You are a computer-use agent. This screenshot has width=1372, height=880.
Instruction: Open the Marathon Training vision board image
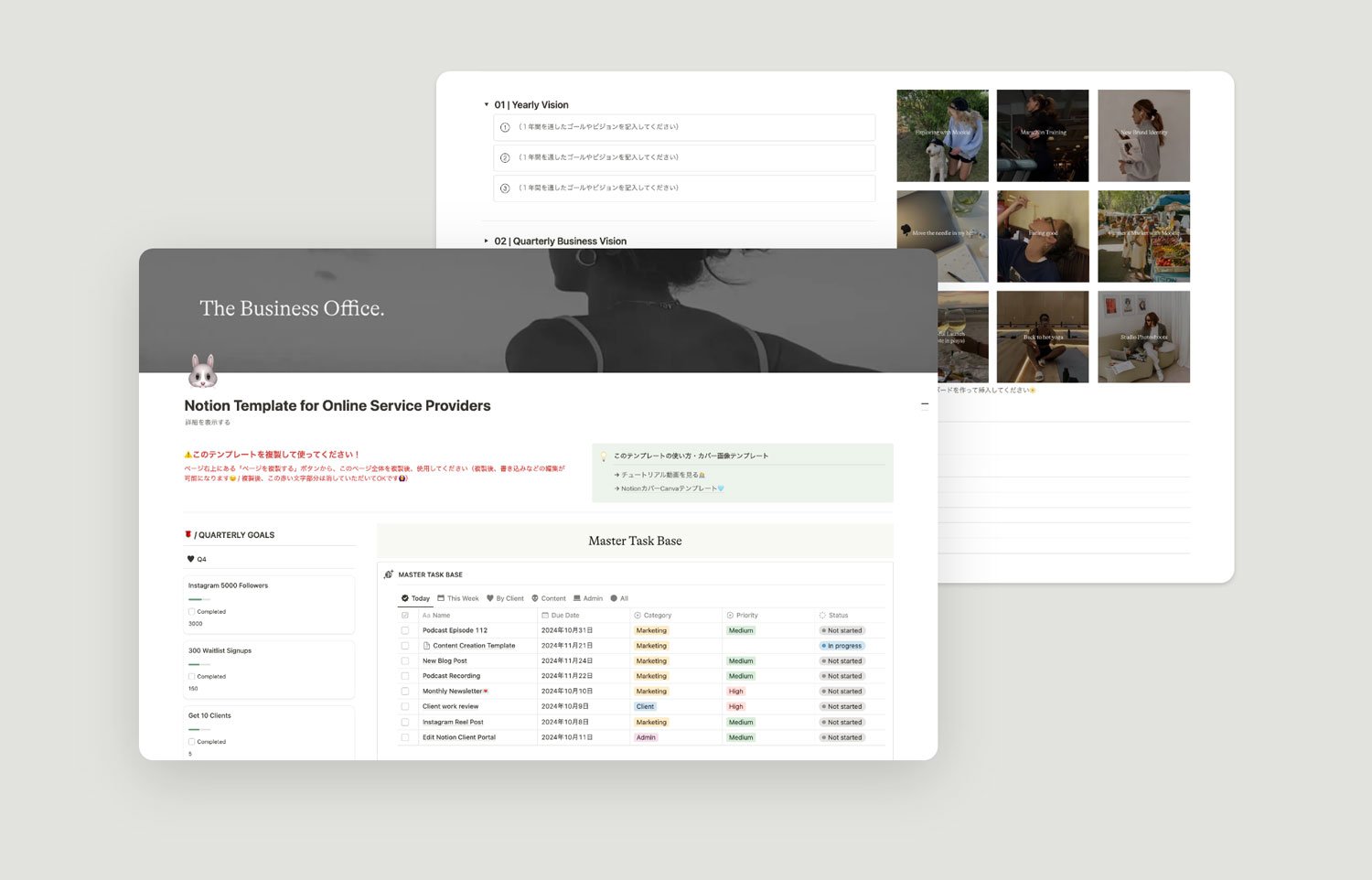coord(1043,135)
